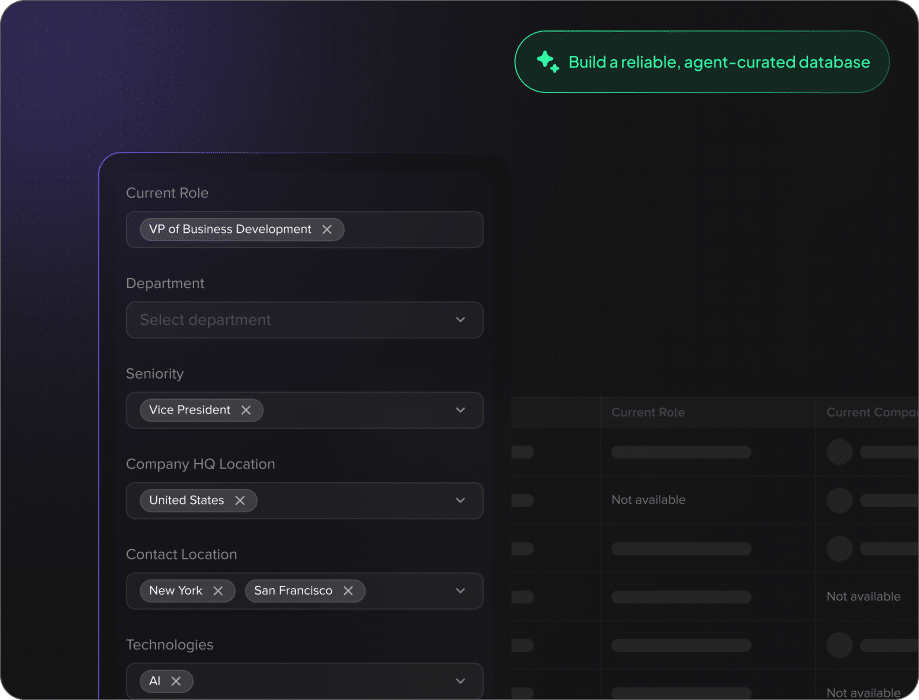The image size is (919, 700).
Task: Expand the Company HQ Location chevron
Action: [x=460, y=500]
